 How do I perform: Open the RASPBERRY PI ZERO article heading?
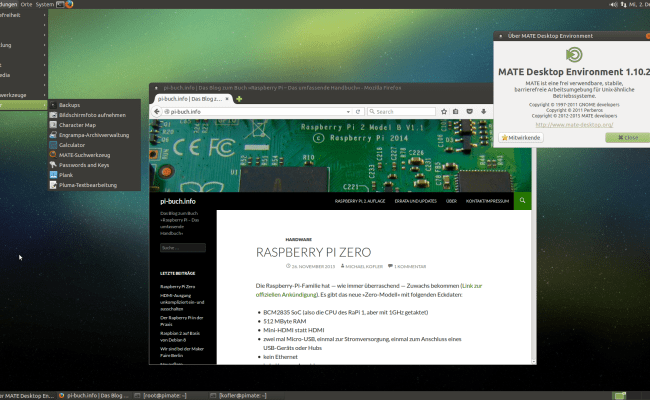coord(313,252)
